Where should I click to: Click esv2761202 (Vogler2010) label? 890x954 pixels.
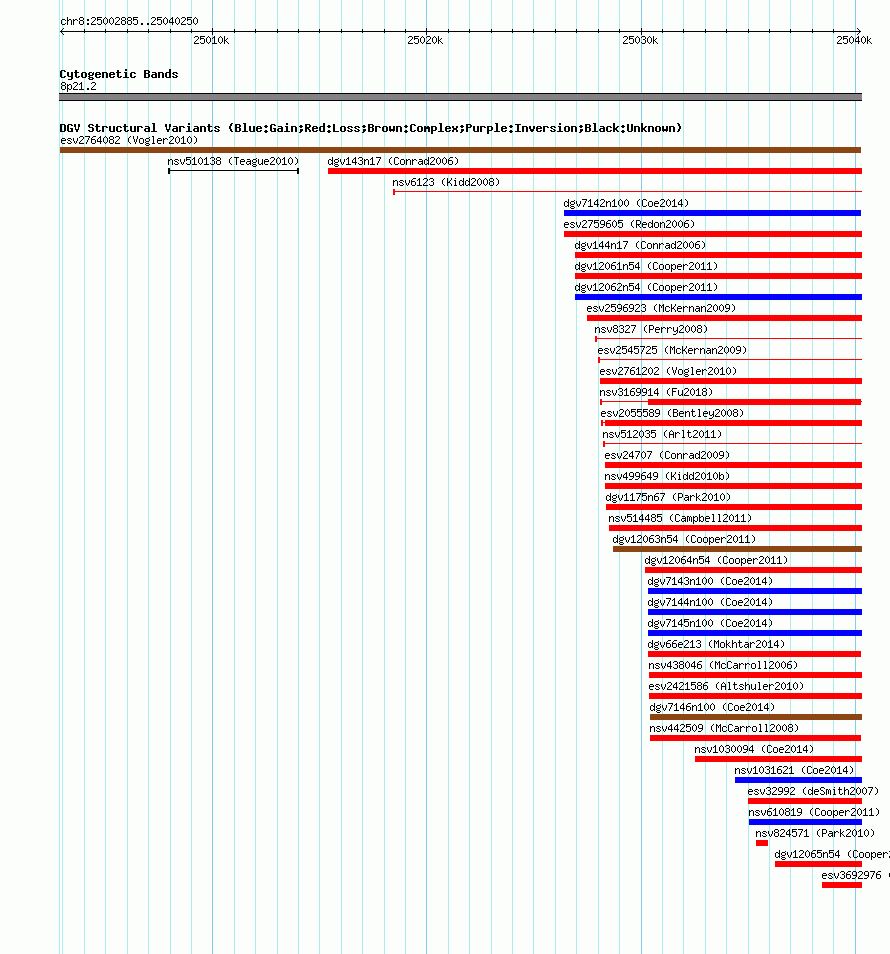point(668,371)
